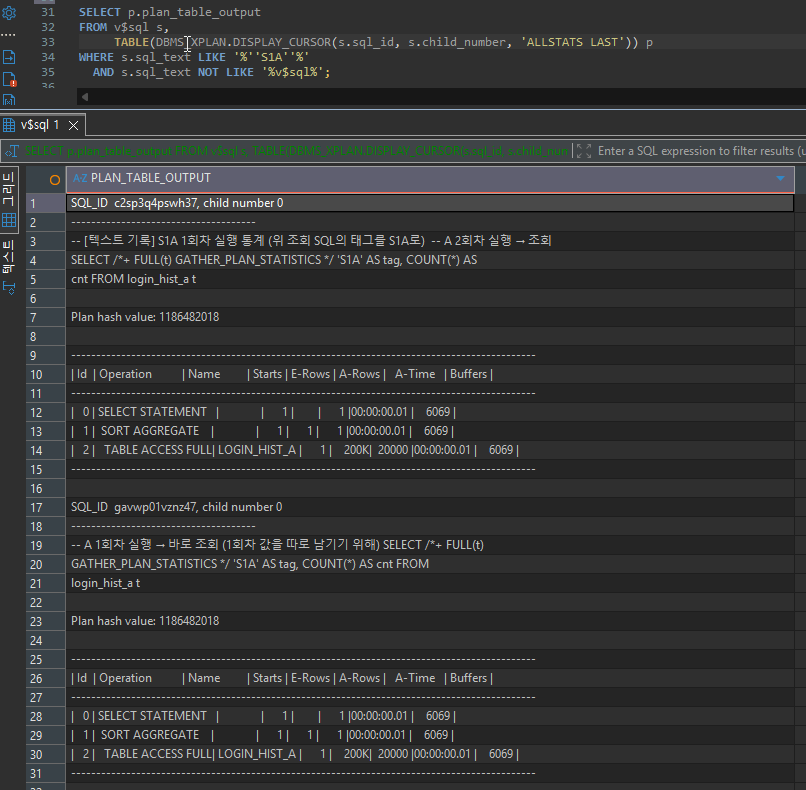The height and width of the screenshot is (790, 806).
Task: Click the file icon with red error badge
Action: (x=9, y=80)
